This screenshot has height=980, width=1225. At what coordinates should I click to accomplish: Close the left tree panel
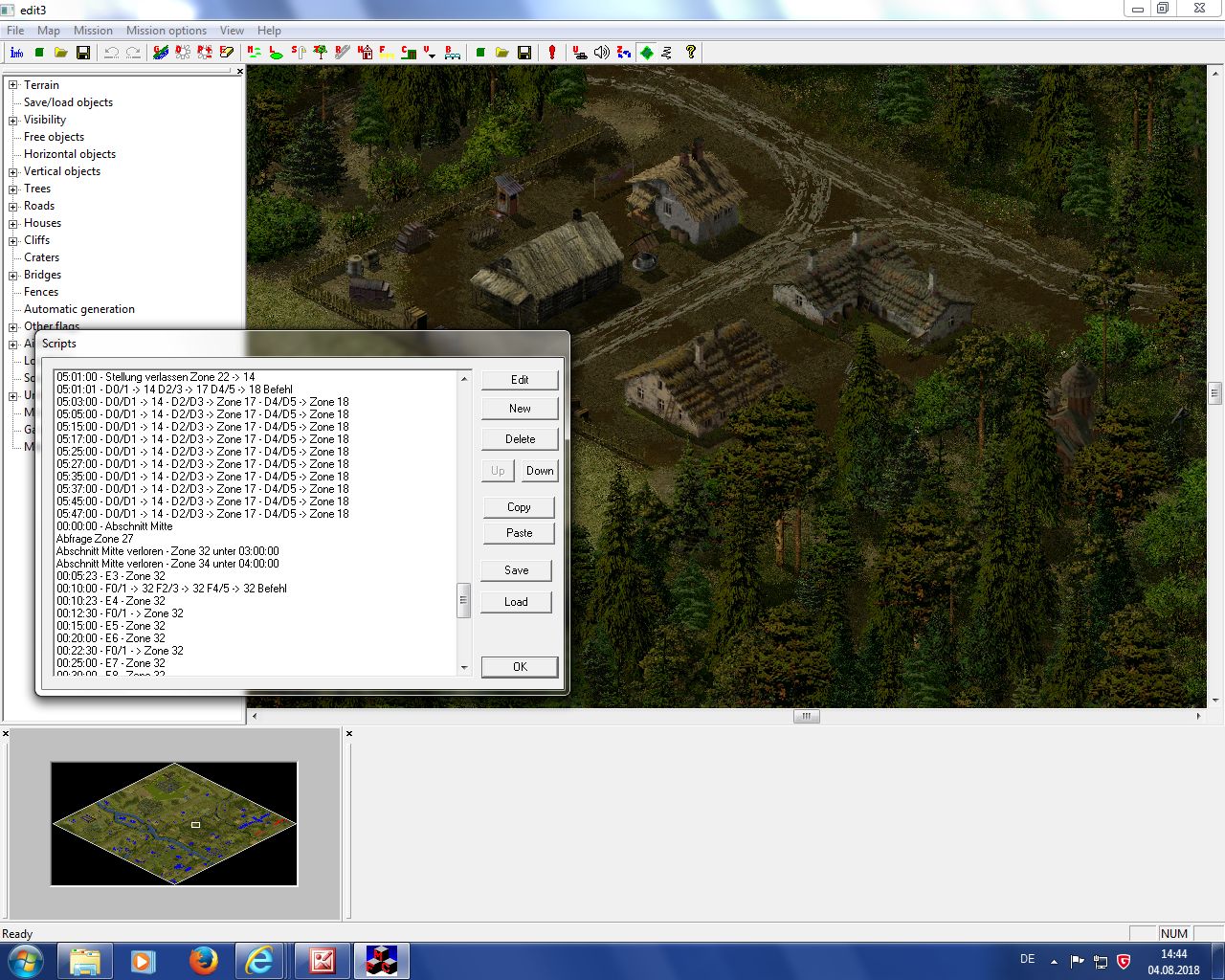click(x=239, y=71)
